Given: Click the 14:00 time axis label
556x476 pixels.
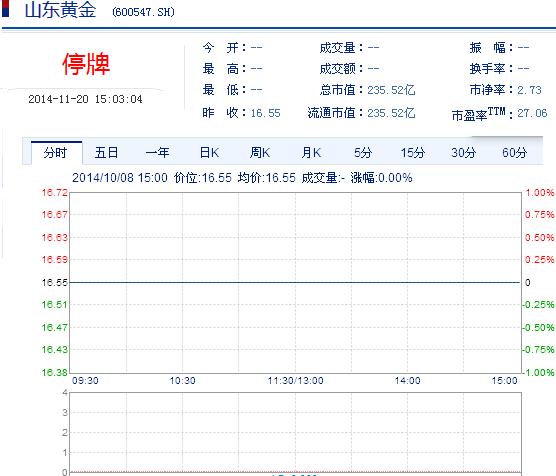Looking at the screenshot, I should 407,381.
